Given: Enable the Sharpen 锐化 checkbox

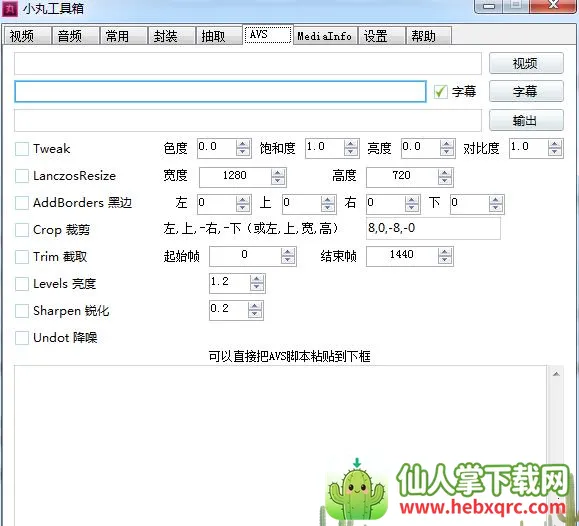Looking at the screenshot, I should coord(22,311).
